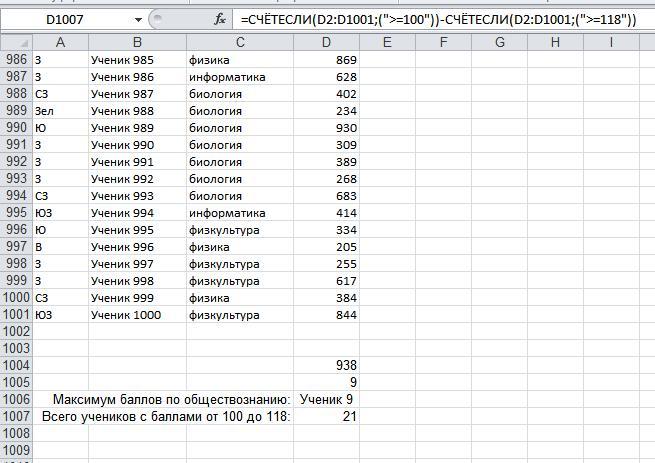Click cell with 'Ученик 990'

pos(137,145)
